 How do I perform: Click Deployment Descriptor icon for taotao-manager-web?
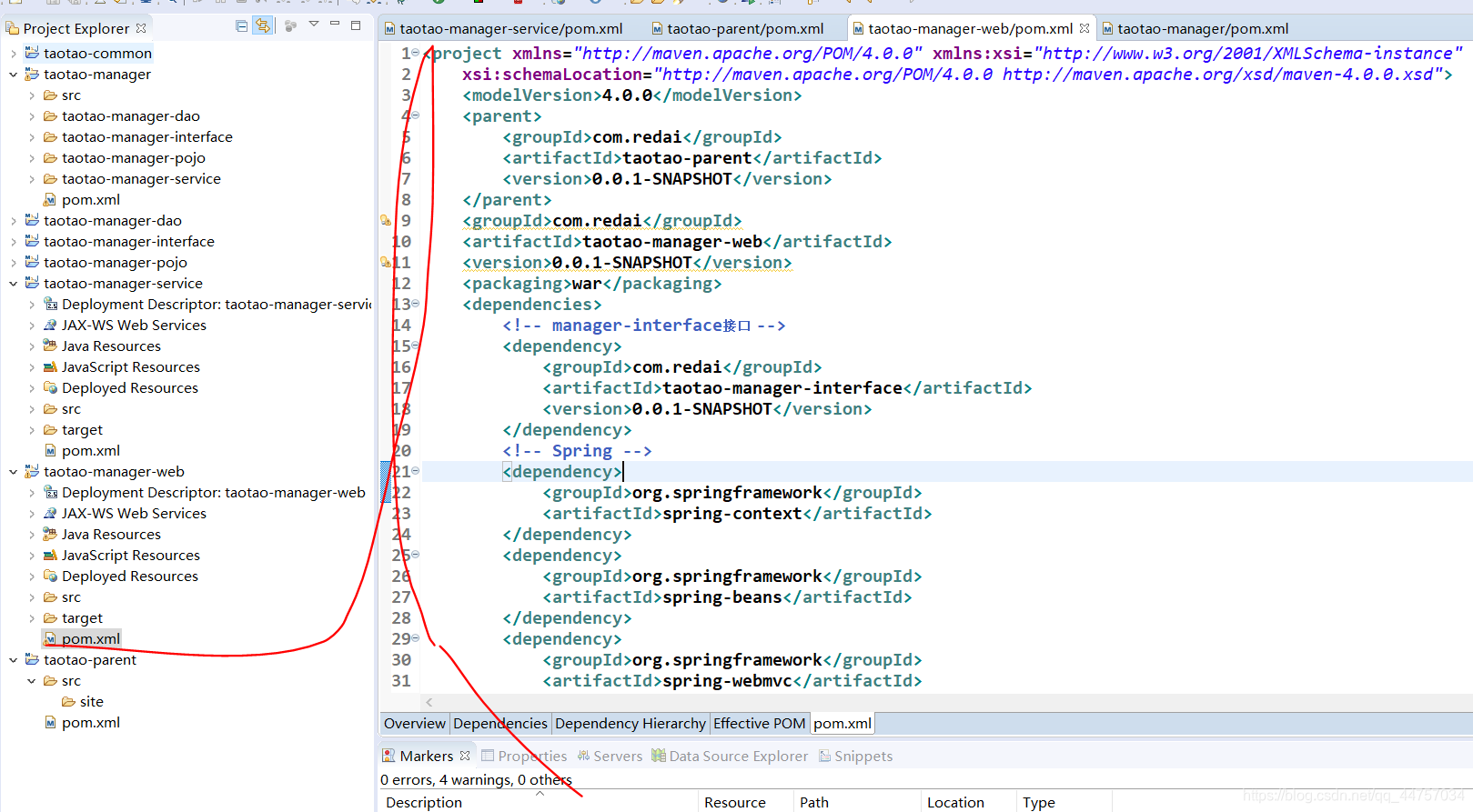51,492
